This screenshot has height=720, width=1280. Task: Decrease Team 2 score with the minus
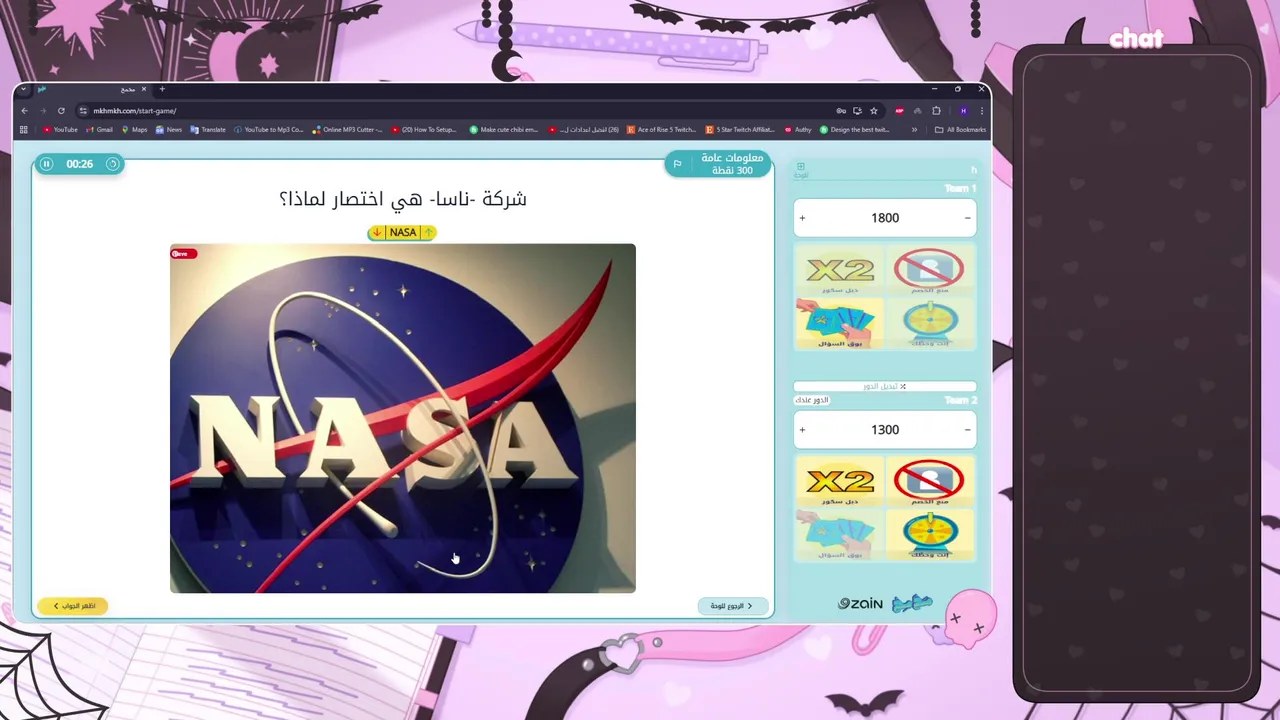pos(967,430)
